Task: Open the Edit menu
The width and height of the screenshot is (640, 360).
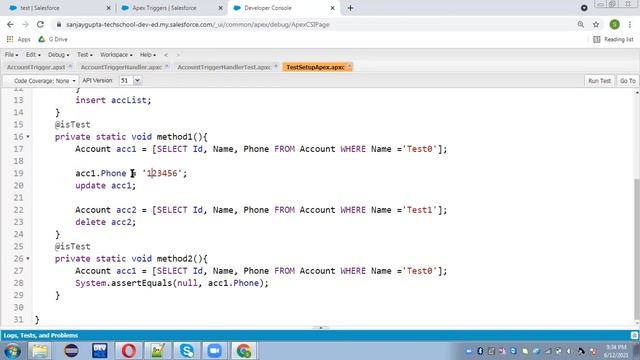Action: point(33,55)
